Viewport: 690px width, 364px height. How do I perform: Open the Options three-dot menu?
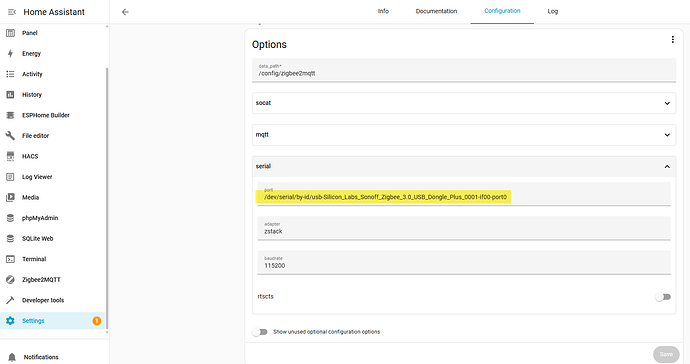[672, 40]
